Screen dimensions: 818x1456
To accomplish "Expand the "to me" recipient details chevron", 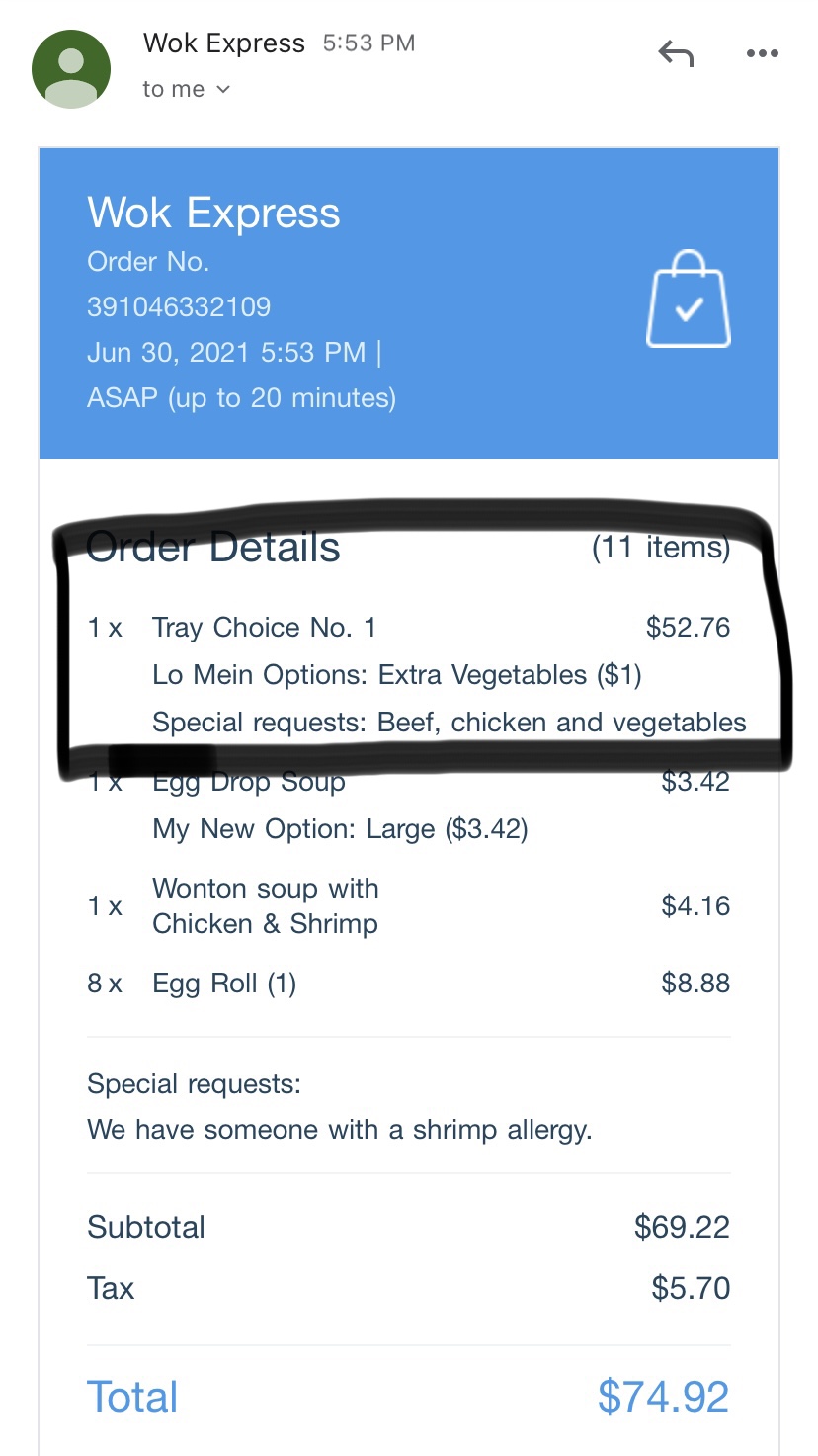I will tap(223, 89).
